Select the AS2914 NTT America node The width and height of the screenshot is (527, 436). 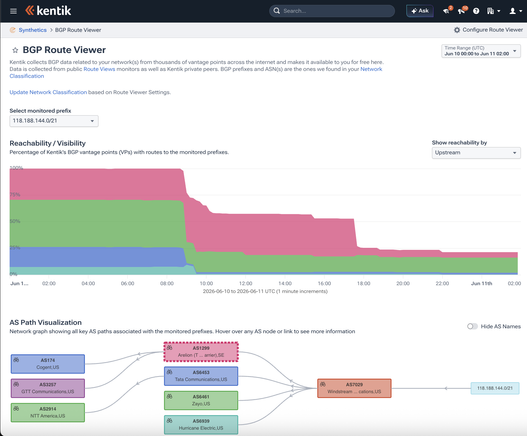(x=48, y=412)
